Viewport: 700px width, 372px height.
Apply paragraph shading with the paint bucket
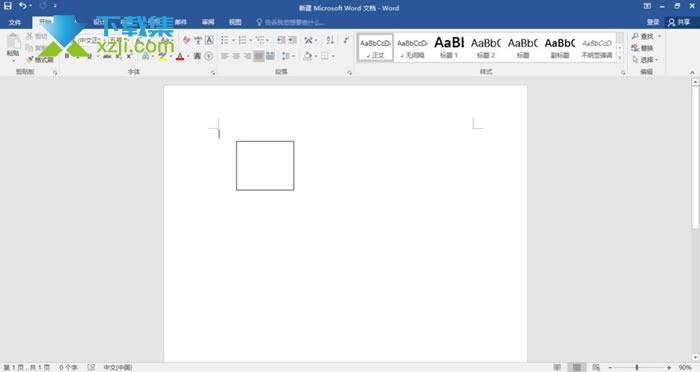(307, 56)
